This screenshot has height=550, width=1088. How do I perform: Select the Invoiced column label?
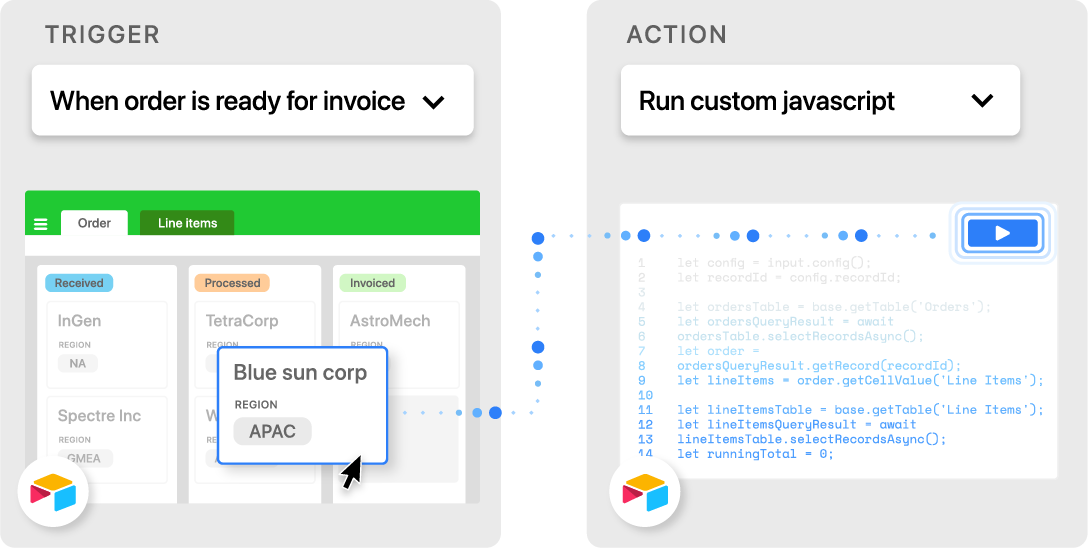coord(373,283)
